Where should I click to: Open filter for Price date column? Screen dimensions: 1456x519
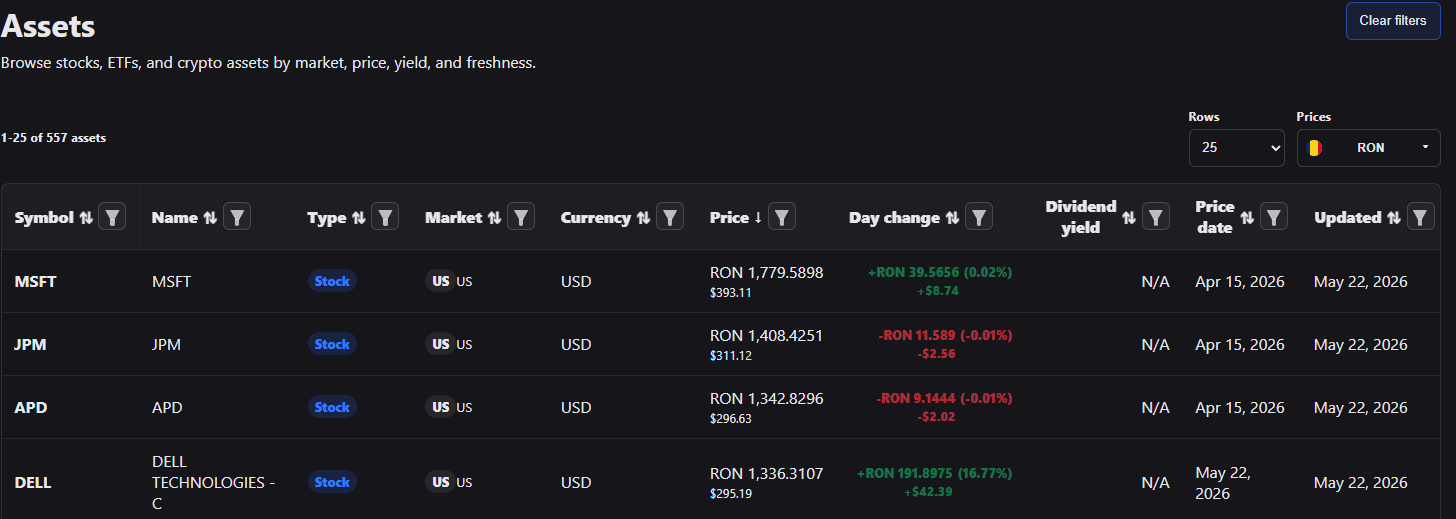[x=1274, y=216]
